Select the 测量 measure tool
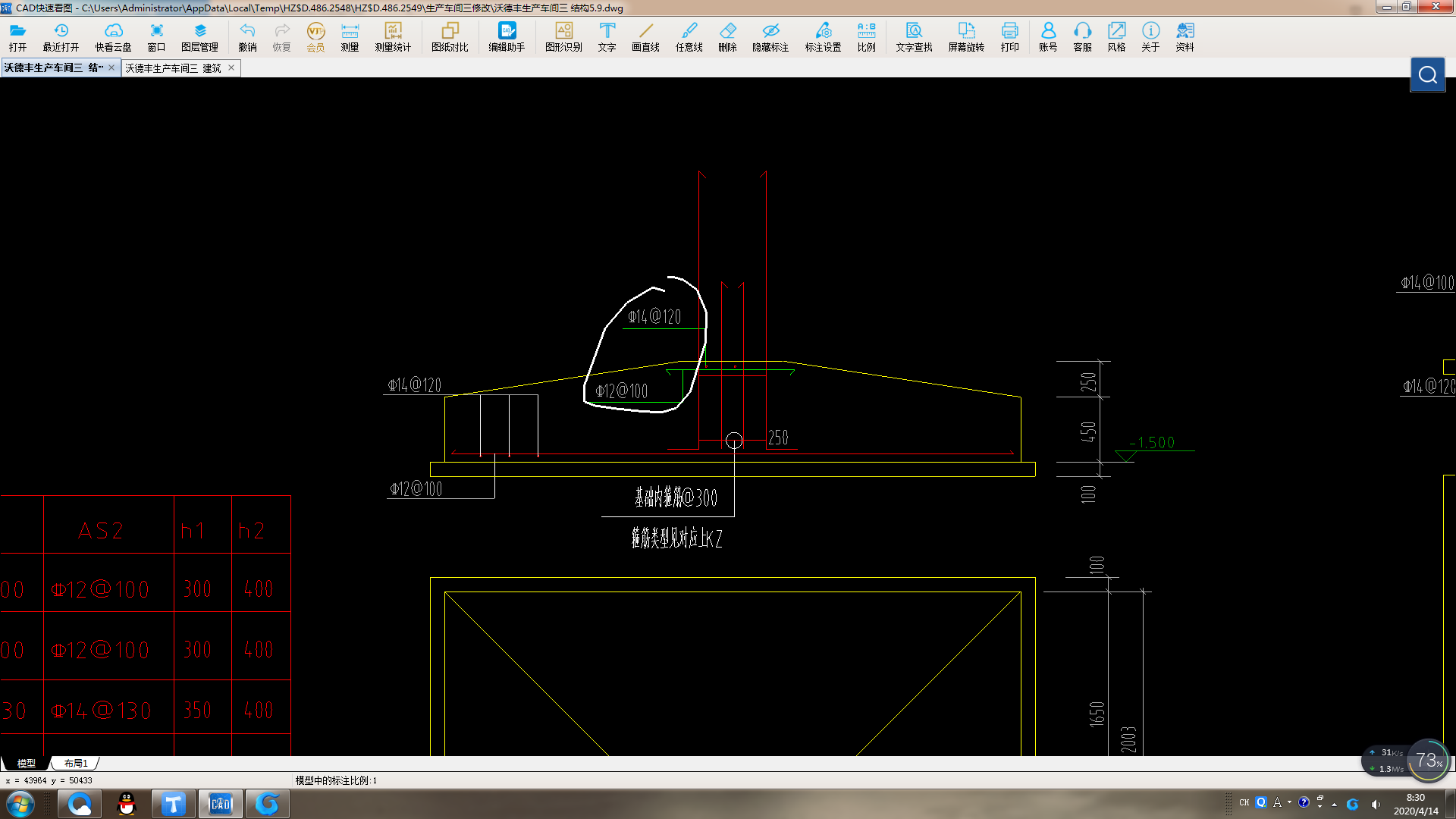The height and width of the screenshot is (819, 1456). (350, 36)
